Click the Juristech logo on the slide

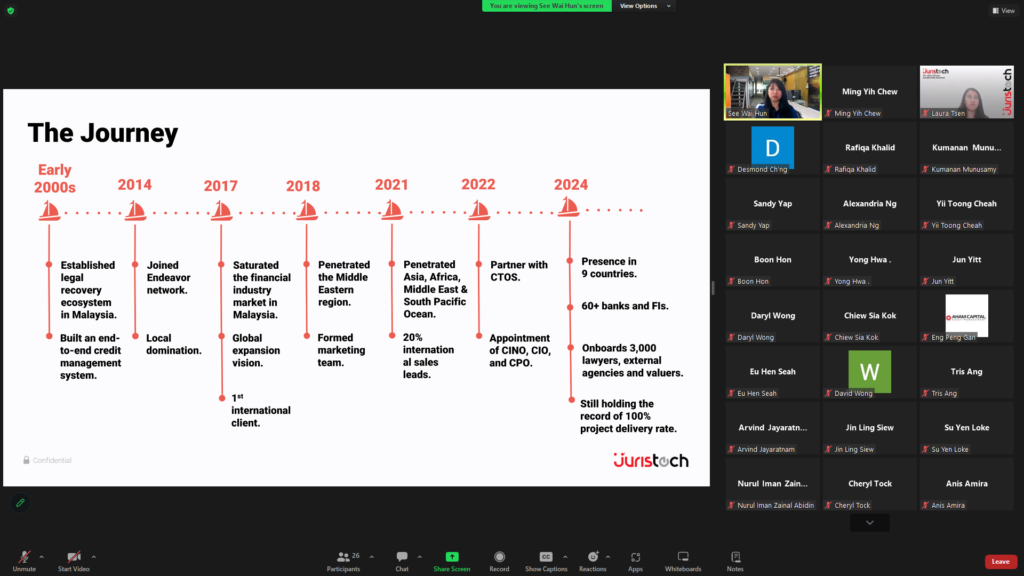point(650,460)
